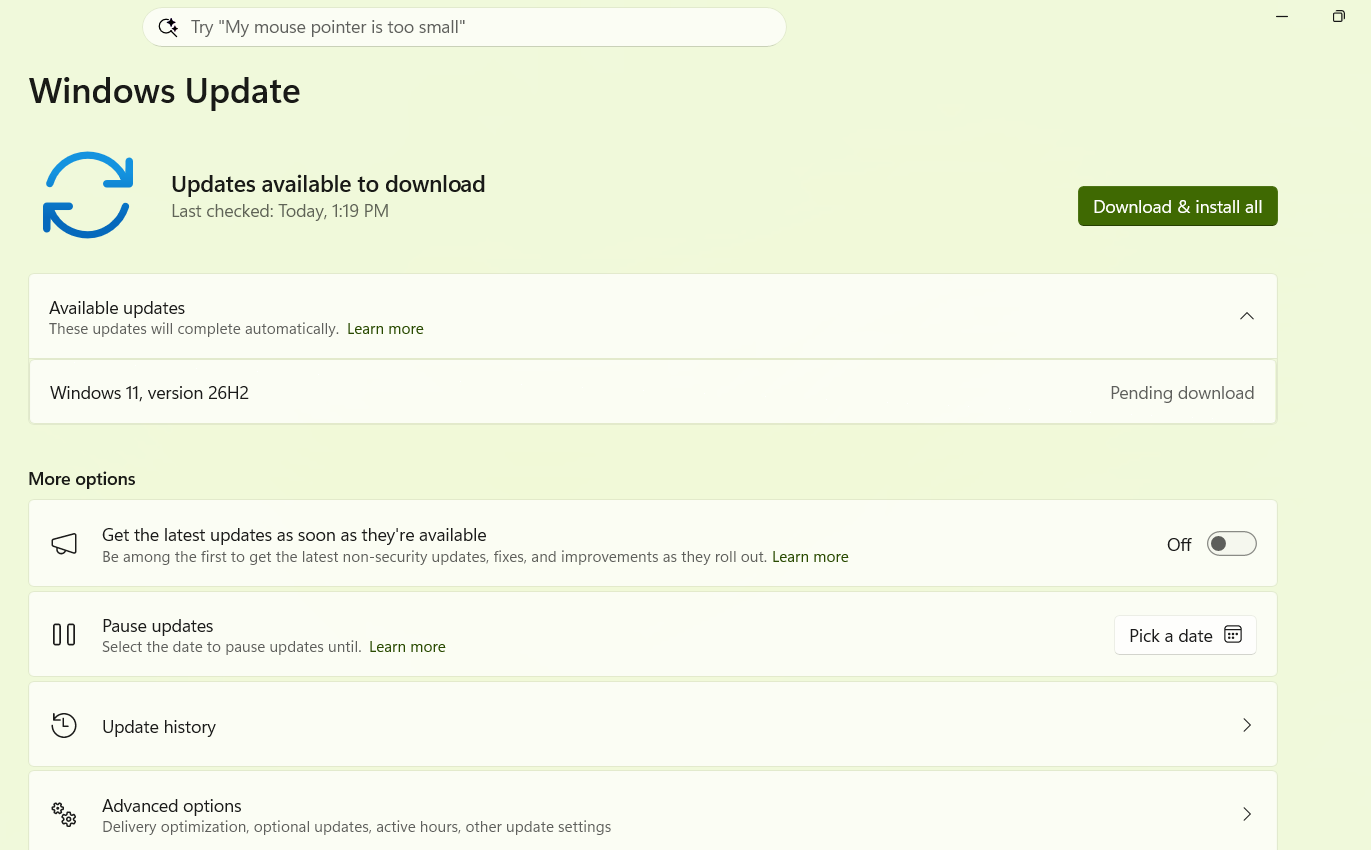
Task: Click the settings search input field
Action: [464, 27]
